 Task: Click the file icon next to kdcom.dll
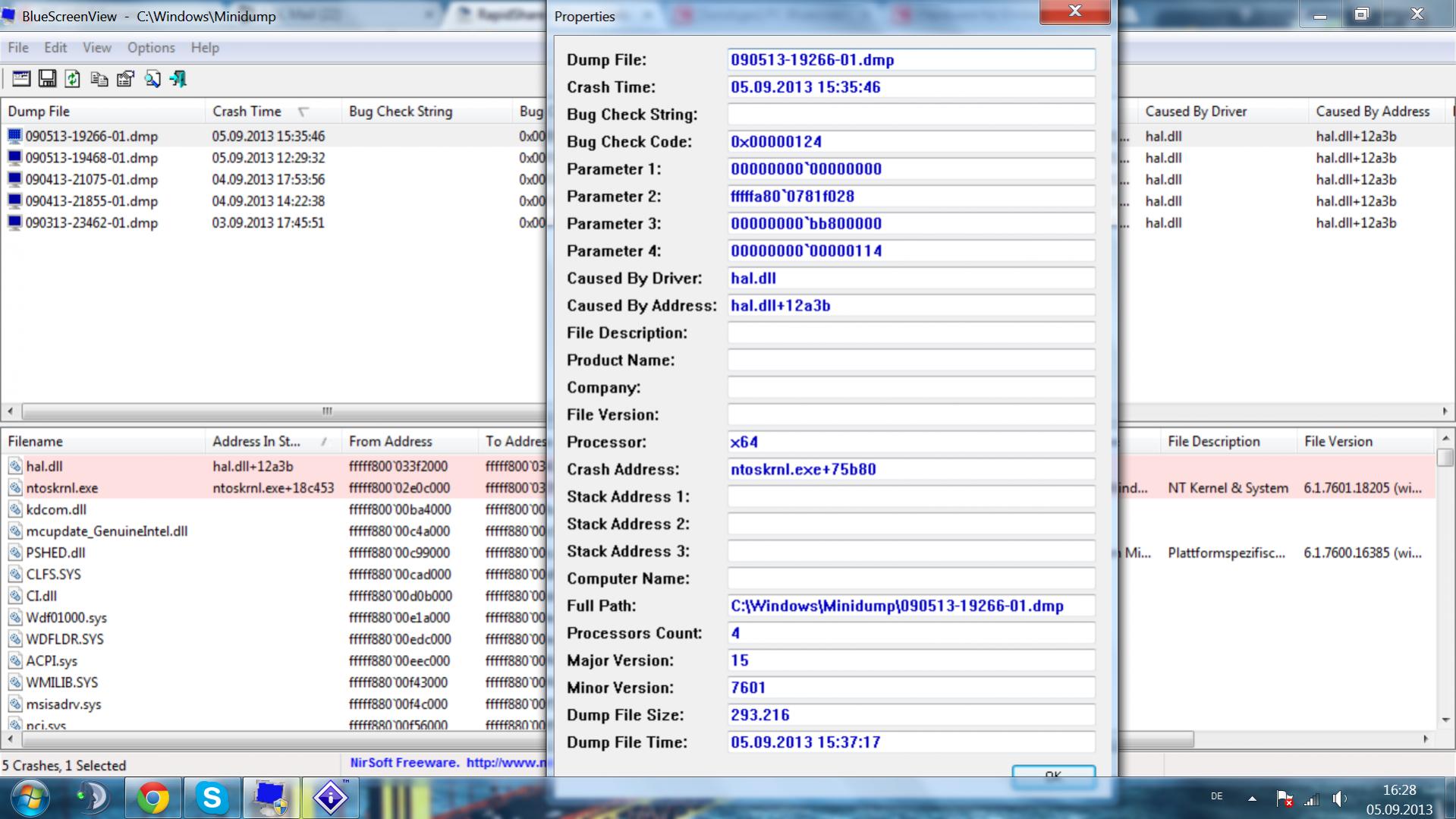click(15, 509)
